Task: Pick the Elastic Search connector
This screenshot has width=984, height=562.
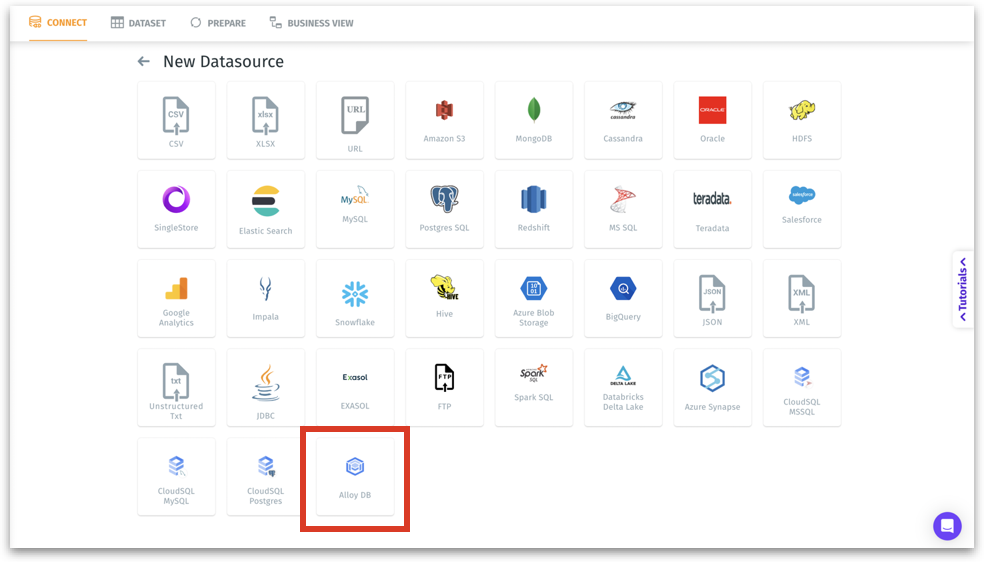Action: [x=265, y=209]
